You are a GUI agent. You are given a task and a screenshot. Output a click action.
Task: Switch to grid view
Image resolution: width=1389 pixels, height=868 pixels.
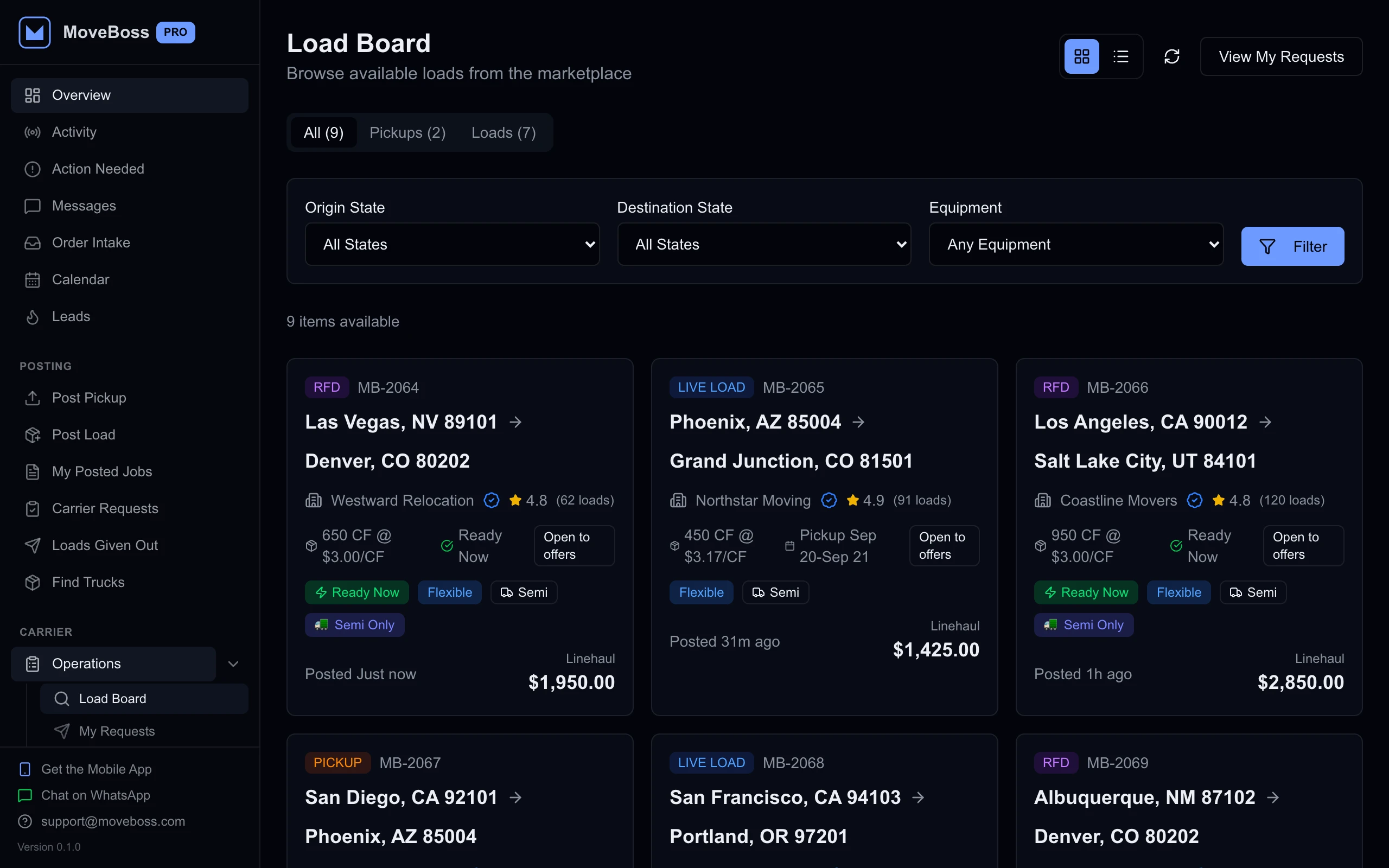click(1081, 56)
